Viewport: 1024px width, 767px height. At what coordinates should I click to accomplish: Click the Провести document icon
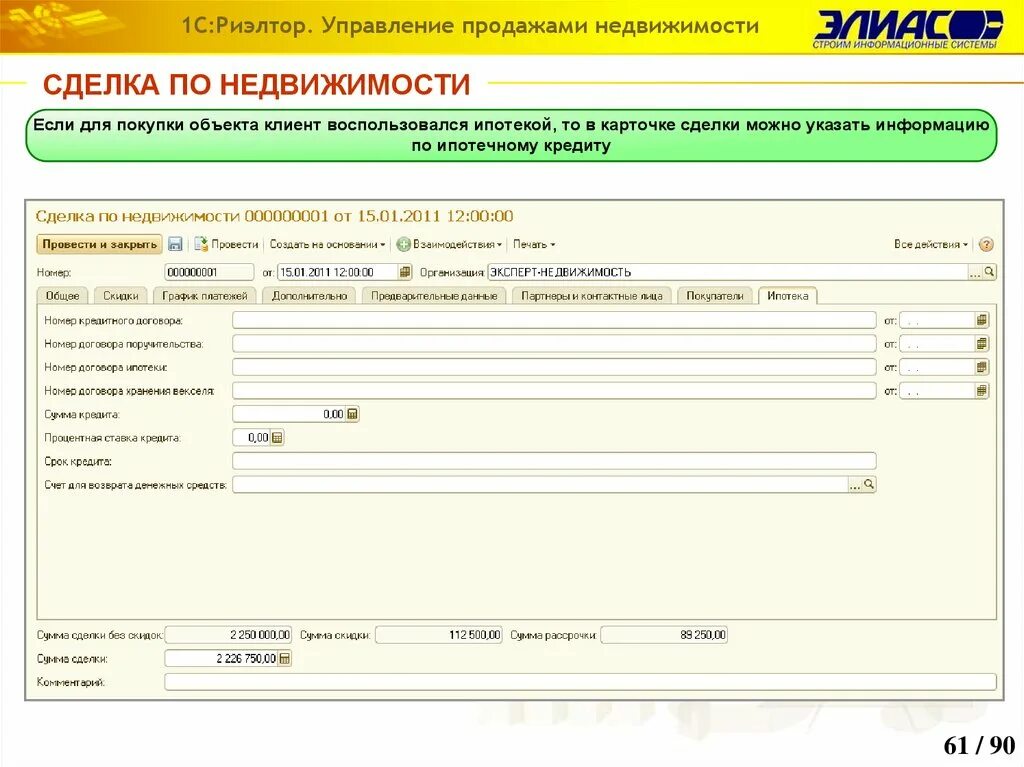tap(201, 244)
